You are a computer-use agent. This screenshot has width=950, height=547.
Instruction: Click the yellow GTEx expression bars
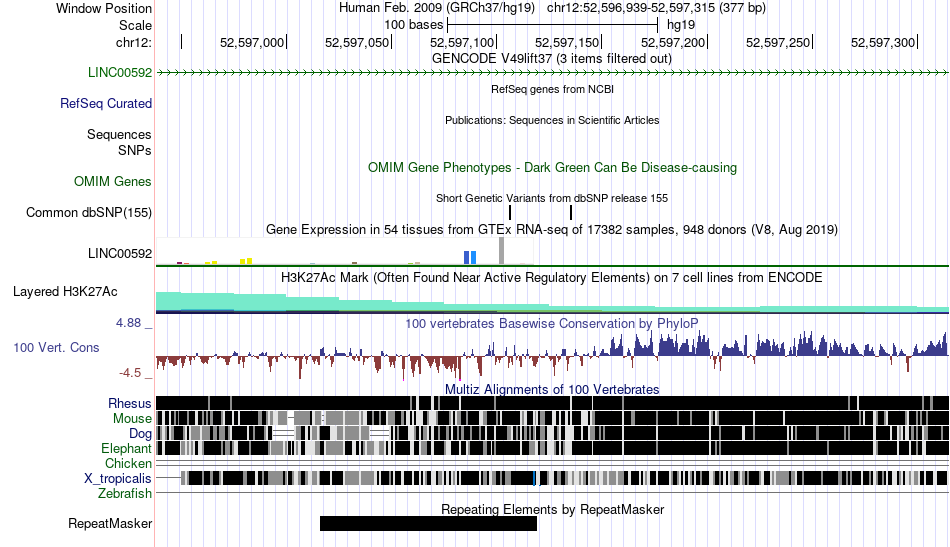[x=246, y=261]
